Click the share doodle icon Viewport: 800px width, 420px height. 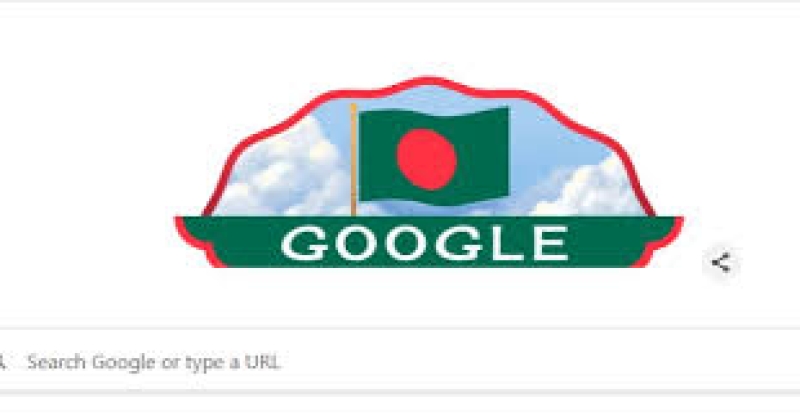click(721, 263)
